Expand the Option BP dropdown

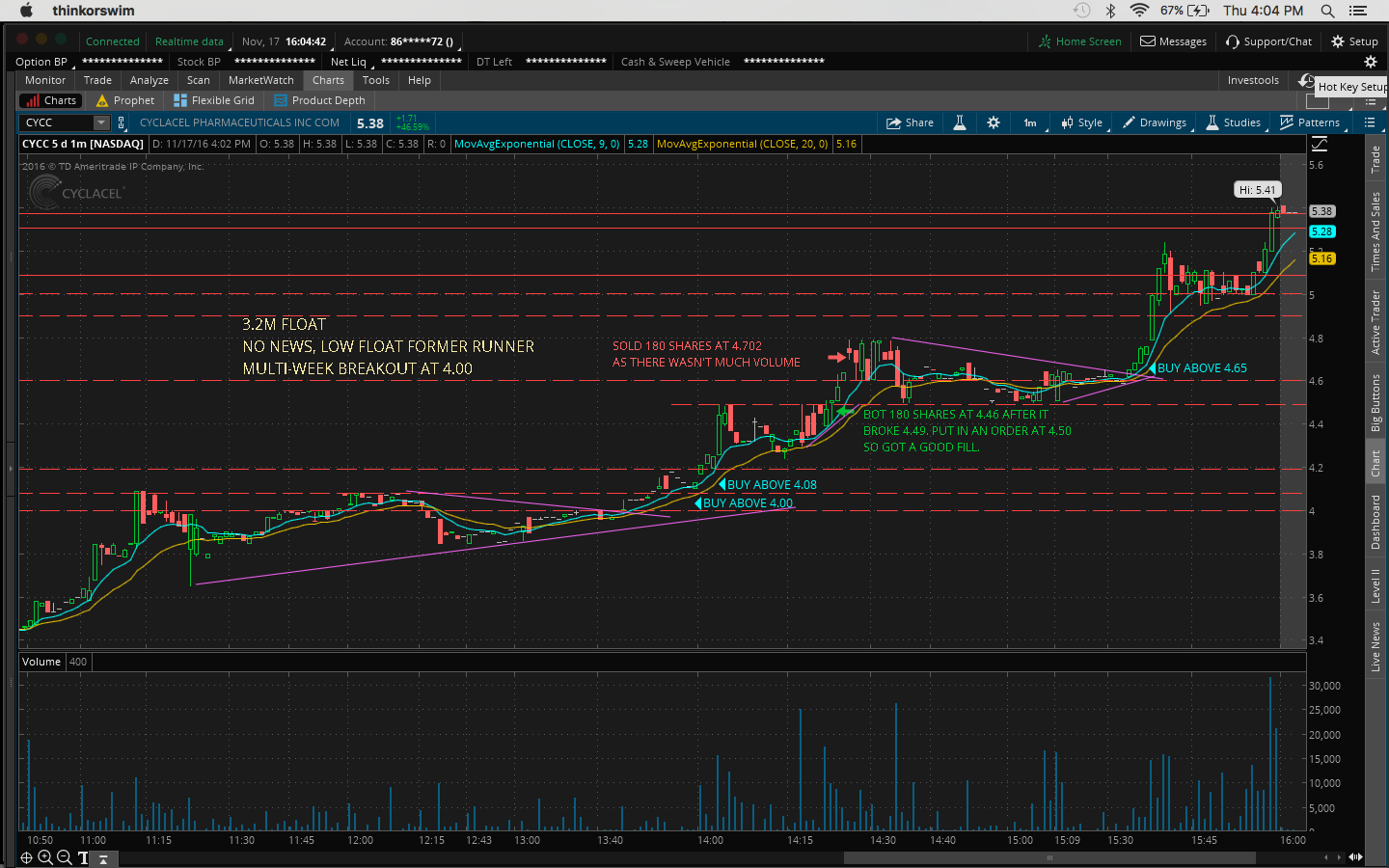(x=45, y=62)
